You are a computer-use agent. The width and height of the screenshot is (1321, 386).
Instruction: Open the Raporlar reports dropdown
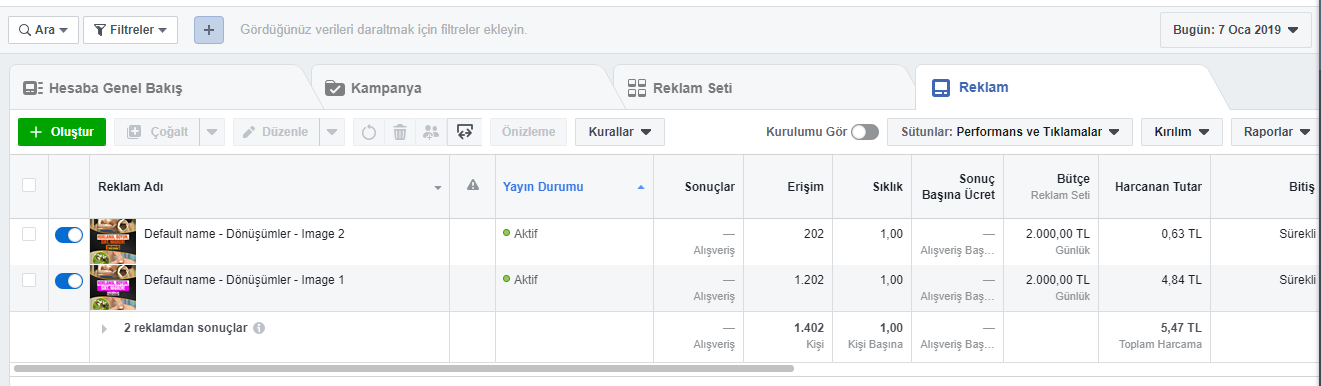(1275, 132)
